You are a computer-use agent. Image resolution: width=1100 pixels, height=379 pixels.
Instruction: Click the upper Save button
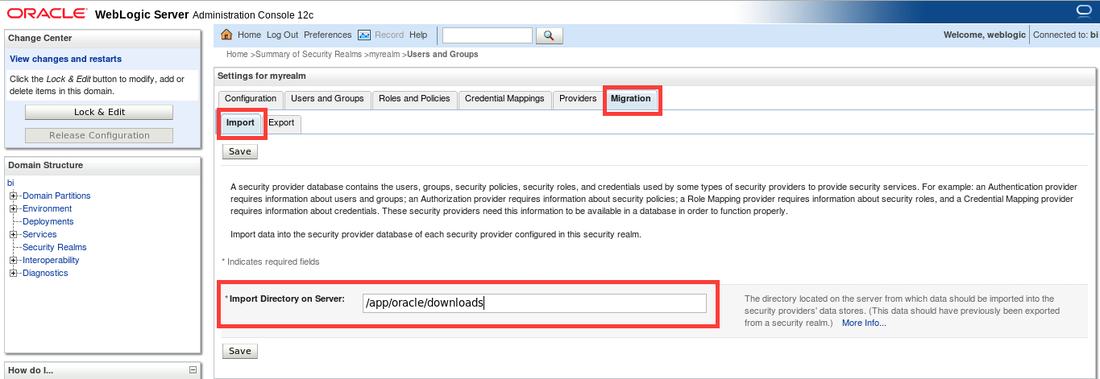(x=240, y=151)
